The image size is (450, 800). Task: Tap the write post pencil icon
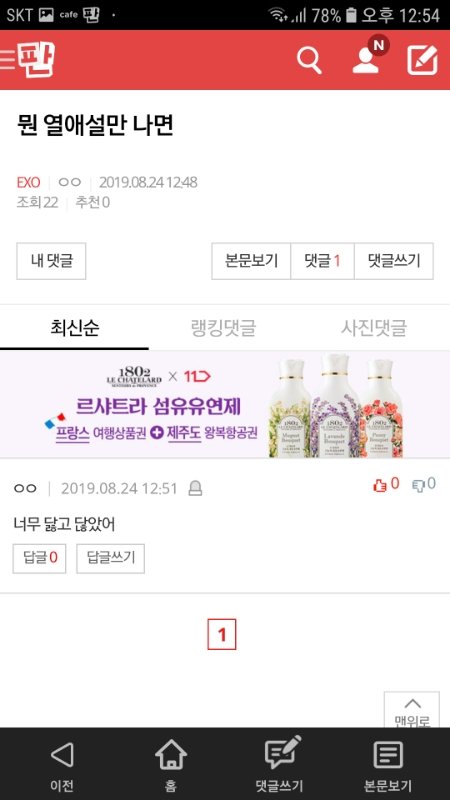[422, 60]
